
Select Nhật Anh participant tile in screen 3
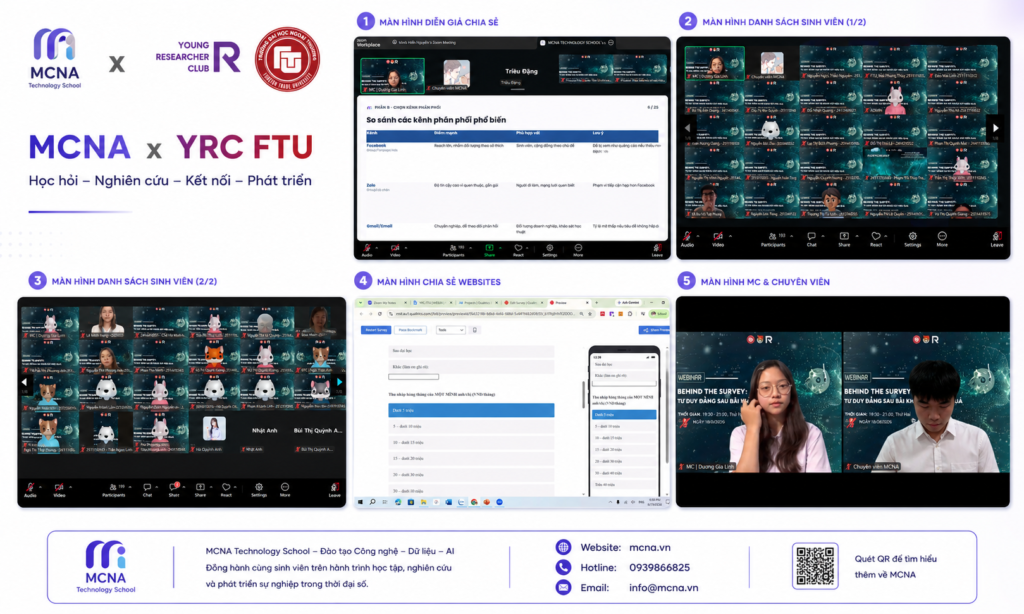click(x=264, y=432)
